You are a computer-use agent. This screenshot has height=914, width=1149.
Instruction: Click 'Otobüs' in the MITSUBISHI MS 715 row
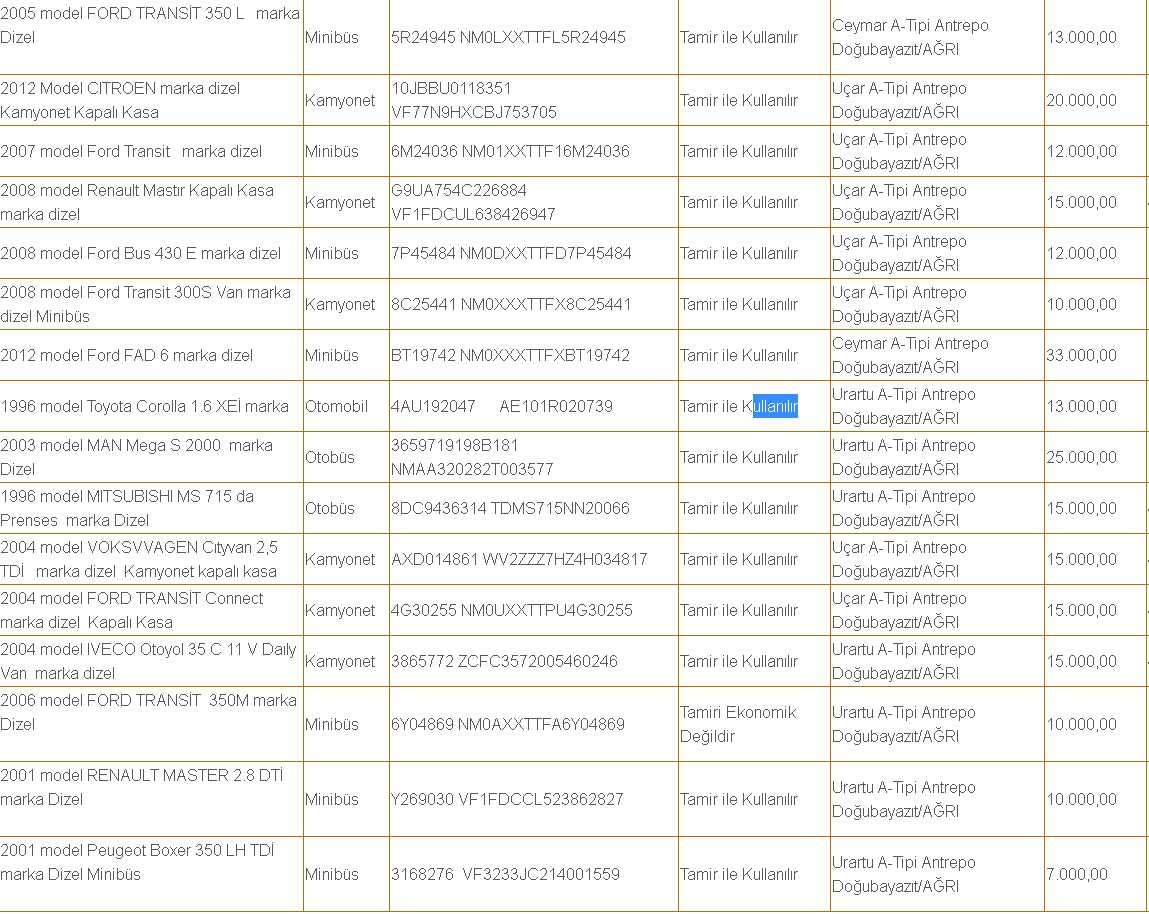pos(330,509)
